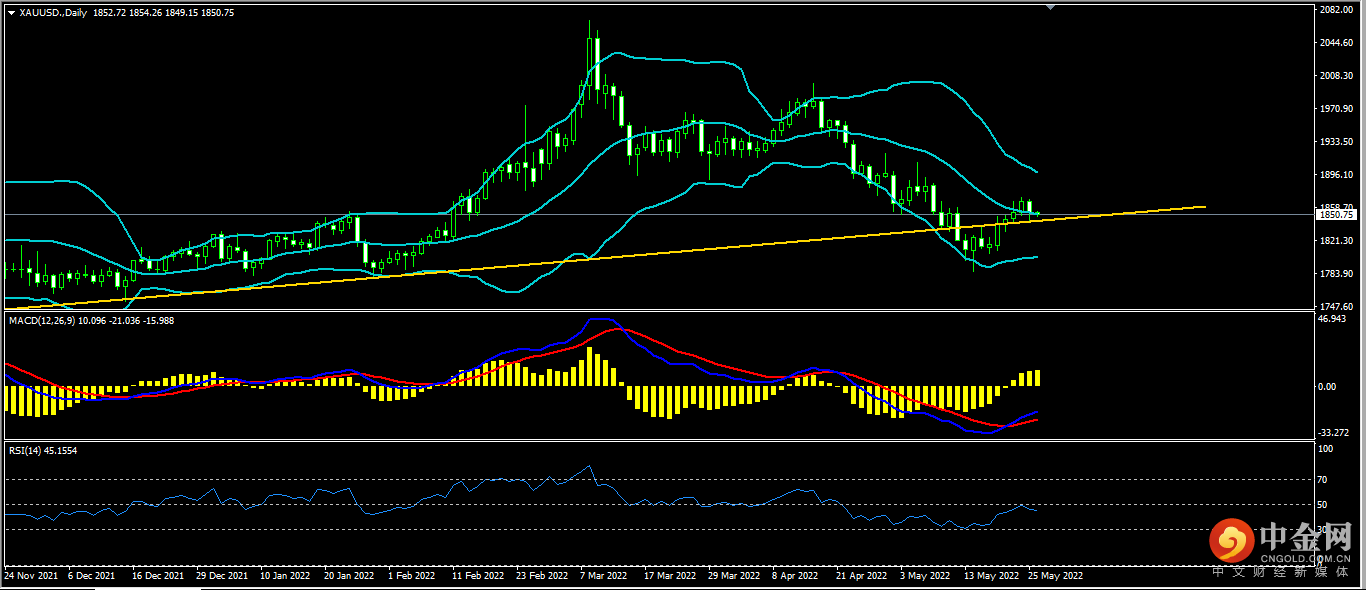Click the tallest yellow MACD histogram bar
Image resolution: width=1366 pixels, height=590 pixels.
[590, 366]
